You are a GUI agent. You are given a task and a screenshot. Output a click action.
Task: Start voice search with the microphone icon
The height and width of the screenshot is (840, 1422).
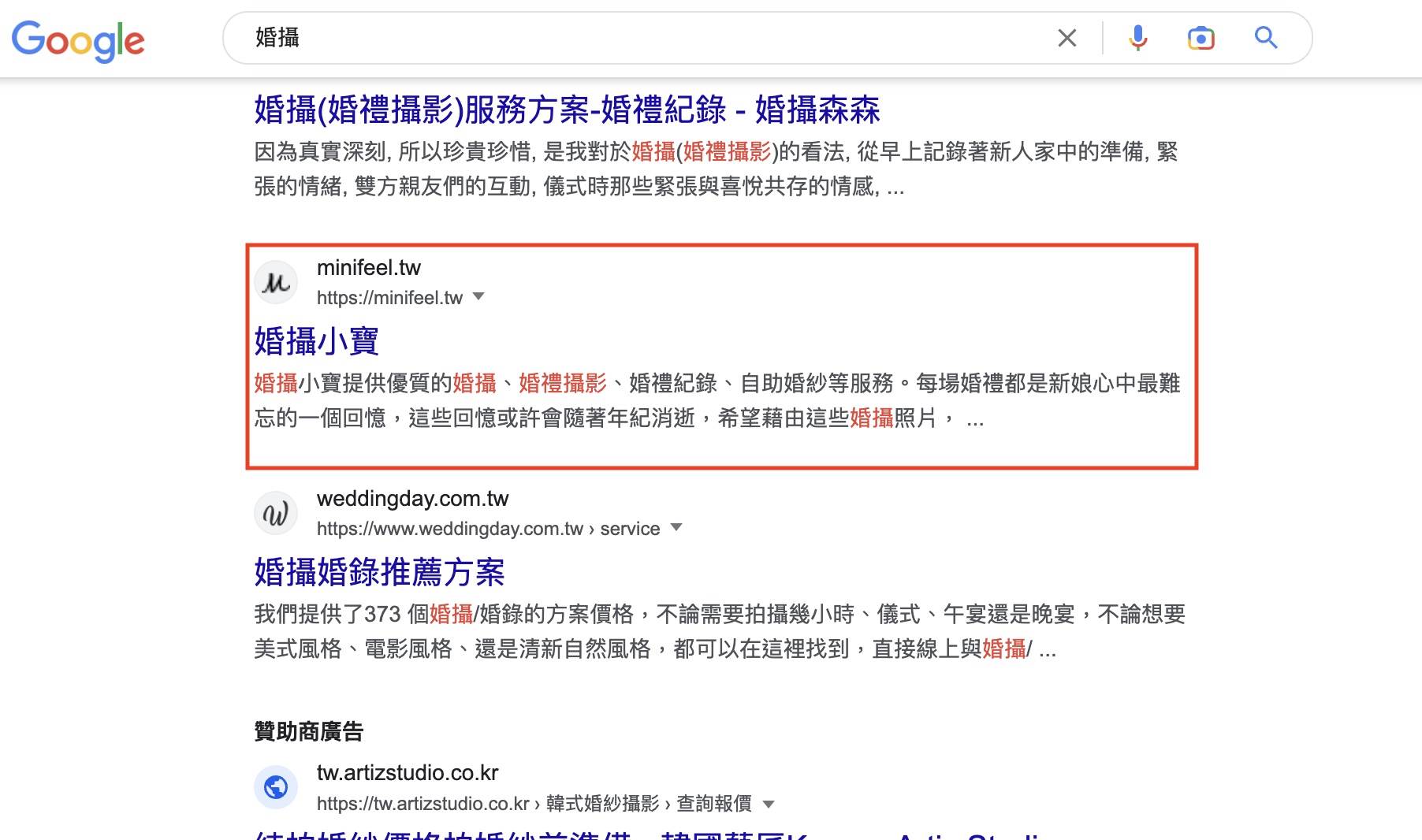(1137, 38)
